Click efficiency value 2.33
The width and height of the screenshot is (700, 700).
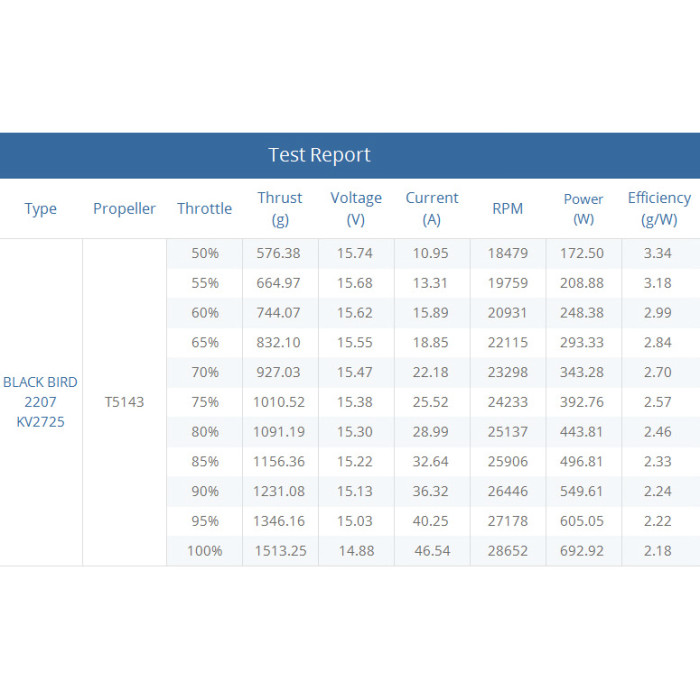tap(658, 462)
